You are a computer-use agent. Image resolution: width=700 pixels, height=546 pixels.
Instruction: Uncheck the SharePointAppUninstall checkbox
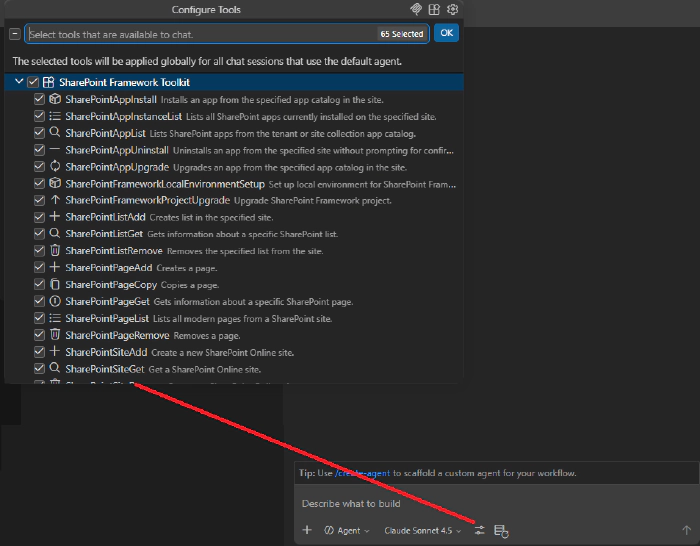tap(39, 150)
